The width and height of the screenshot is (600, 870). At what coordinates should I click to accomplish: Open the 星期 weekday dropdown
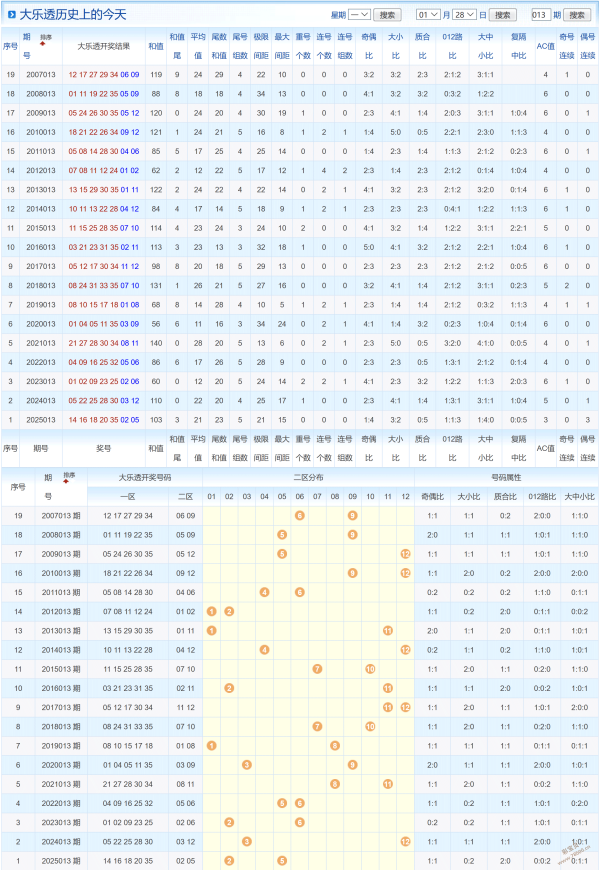click(360, 15)
